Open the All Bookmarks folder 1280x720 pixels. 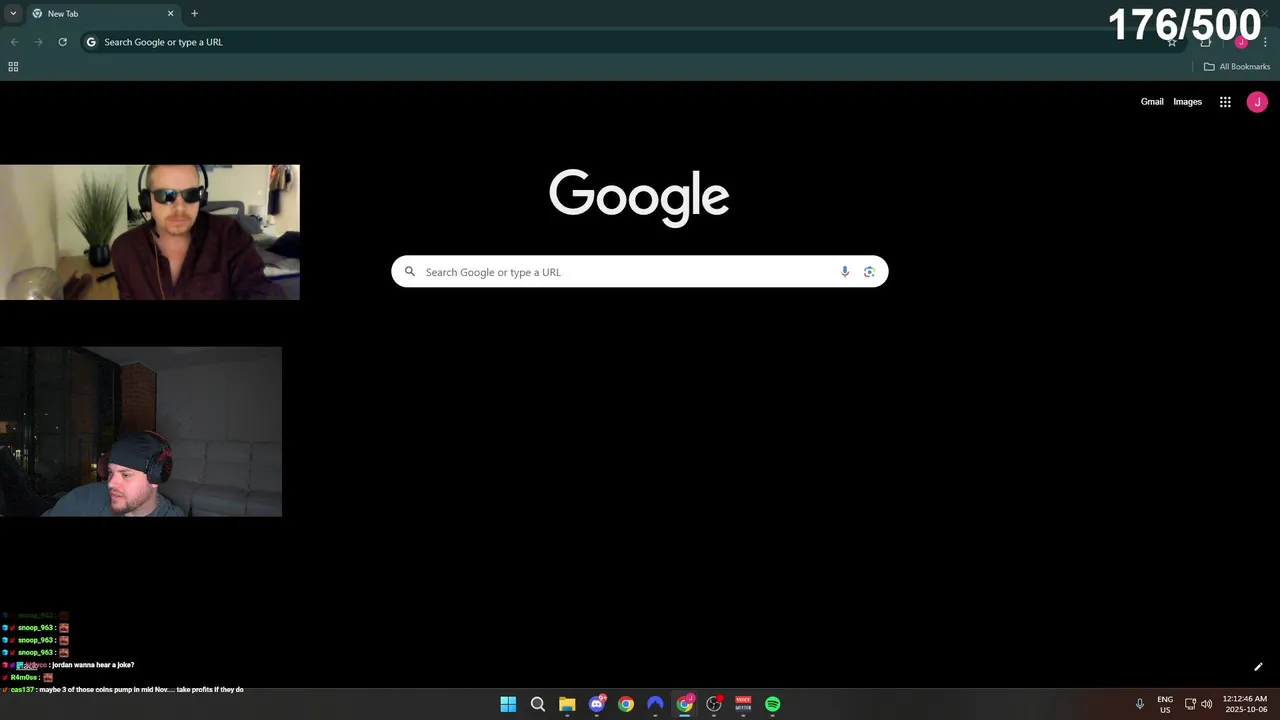[x=1237, y=67]
